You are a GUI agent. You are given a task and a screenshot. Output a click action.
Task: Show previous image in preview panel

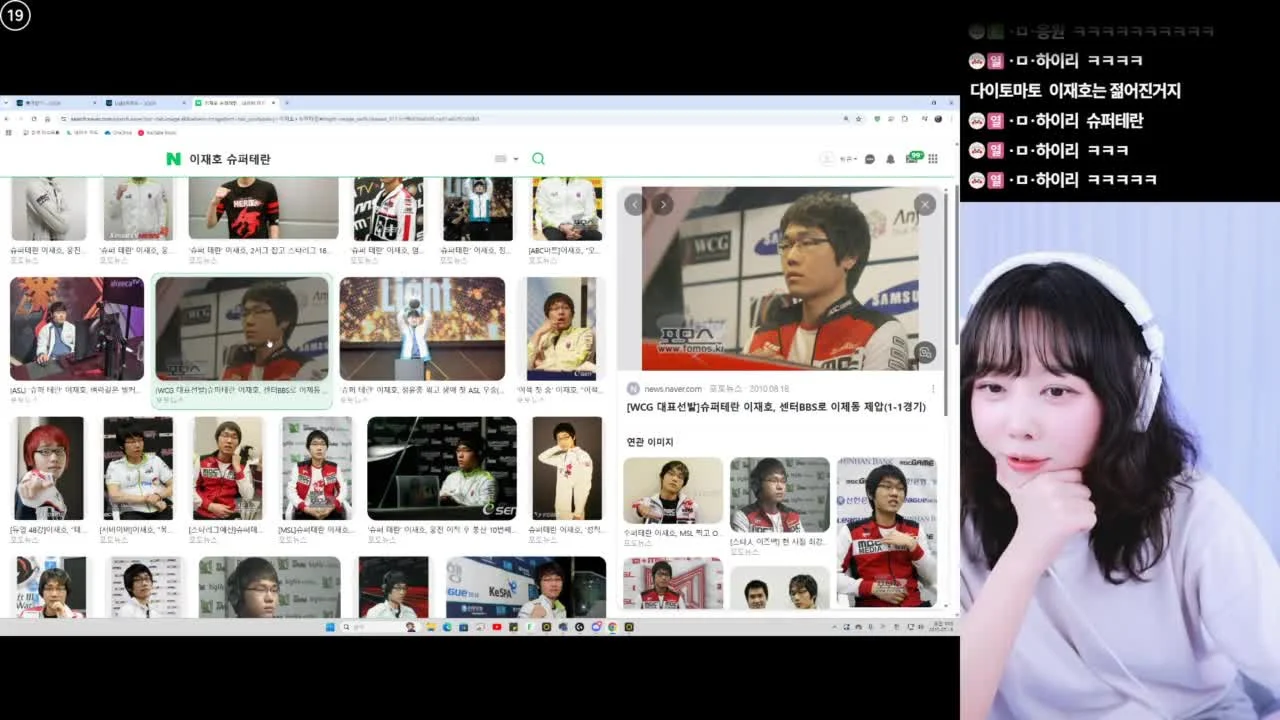click(x=634, y=204)
